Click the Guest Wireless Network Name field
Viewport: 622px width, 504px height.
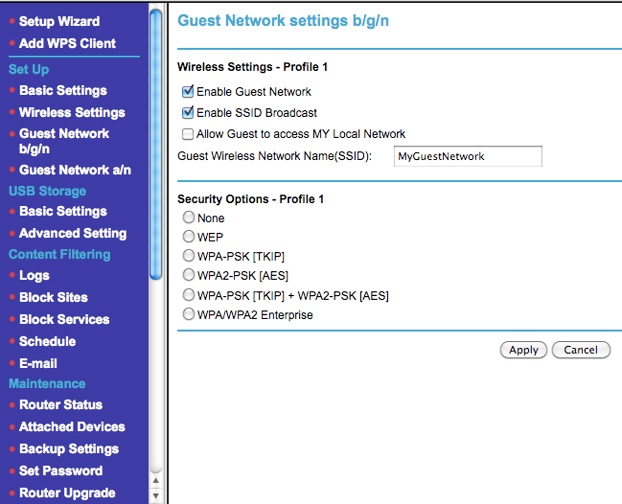pyautogui.click(x=468, y=156)
